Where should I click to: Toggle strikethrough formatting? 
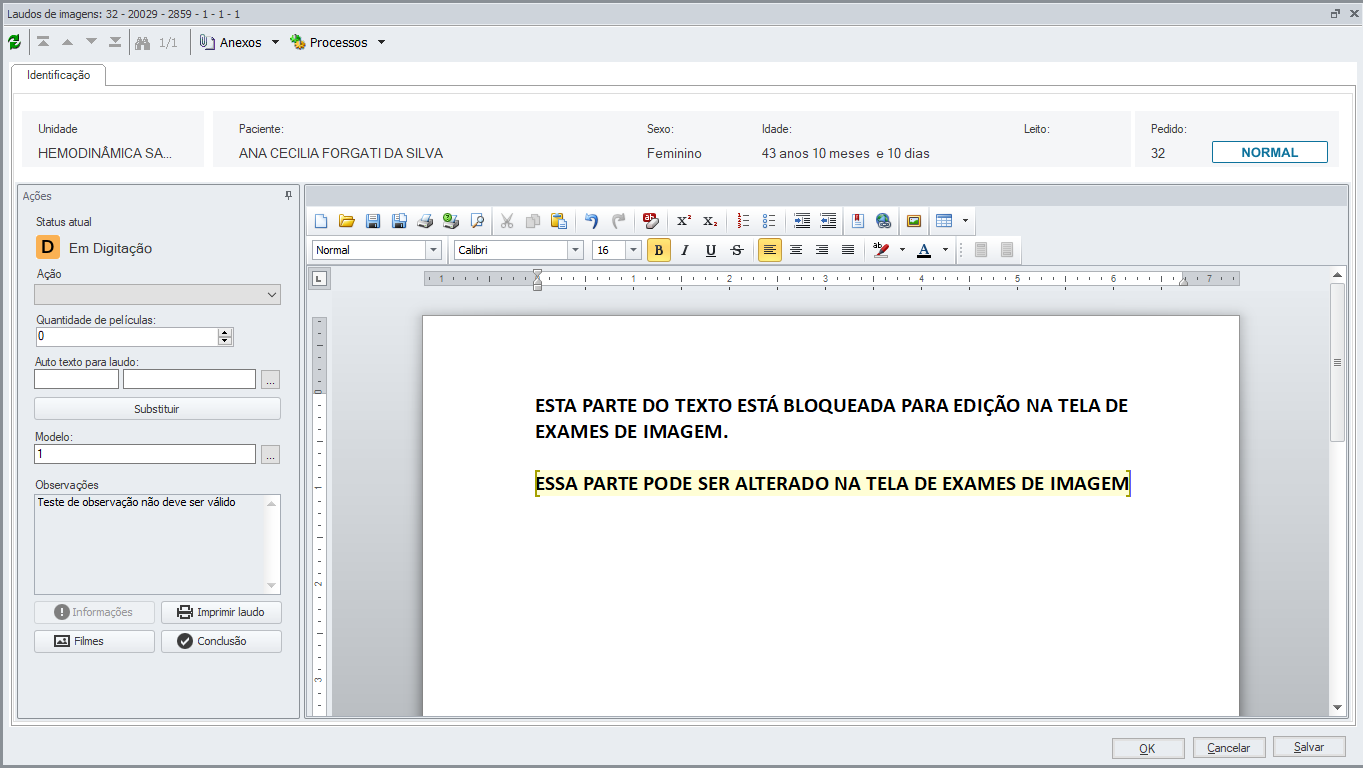pyautogui.click(x=737, y=250)
